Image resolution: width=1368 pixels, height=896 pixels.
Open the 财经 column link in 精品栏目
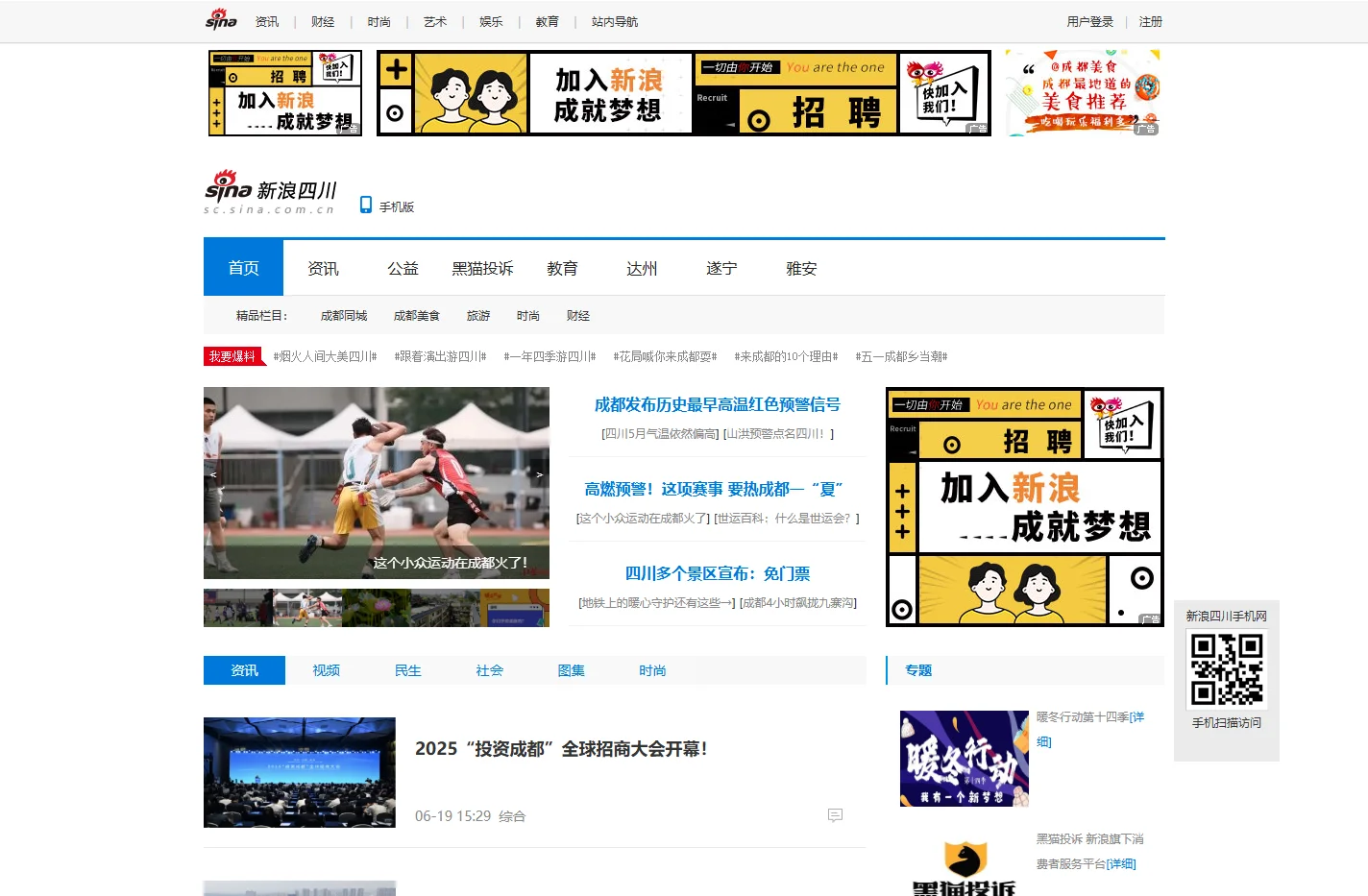click(578, 315)
